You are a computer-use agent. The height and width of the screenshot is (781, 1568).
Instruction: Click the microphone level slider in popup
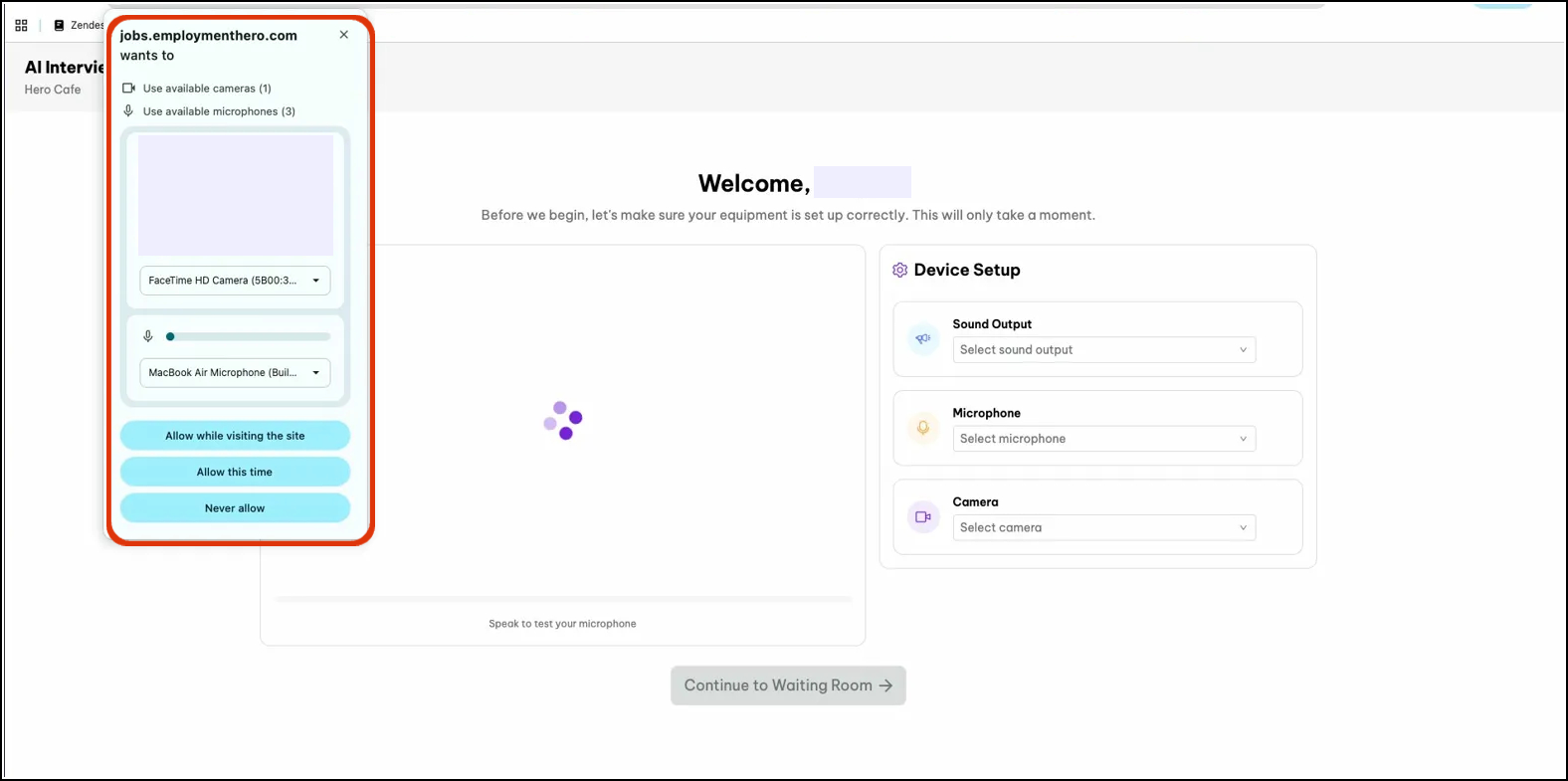tap(249, 337)
